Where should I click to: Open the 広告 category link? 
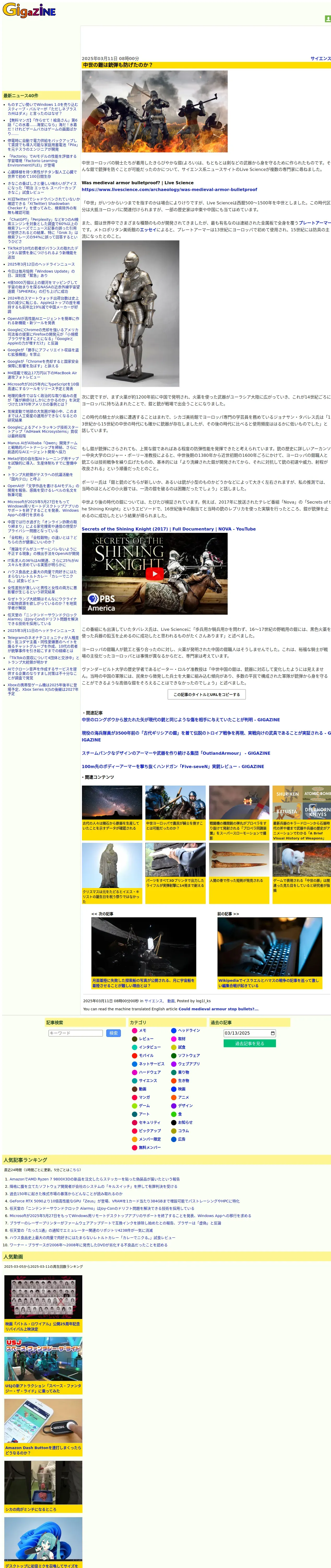pos(181,1139)
